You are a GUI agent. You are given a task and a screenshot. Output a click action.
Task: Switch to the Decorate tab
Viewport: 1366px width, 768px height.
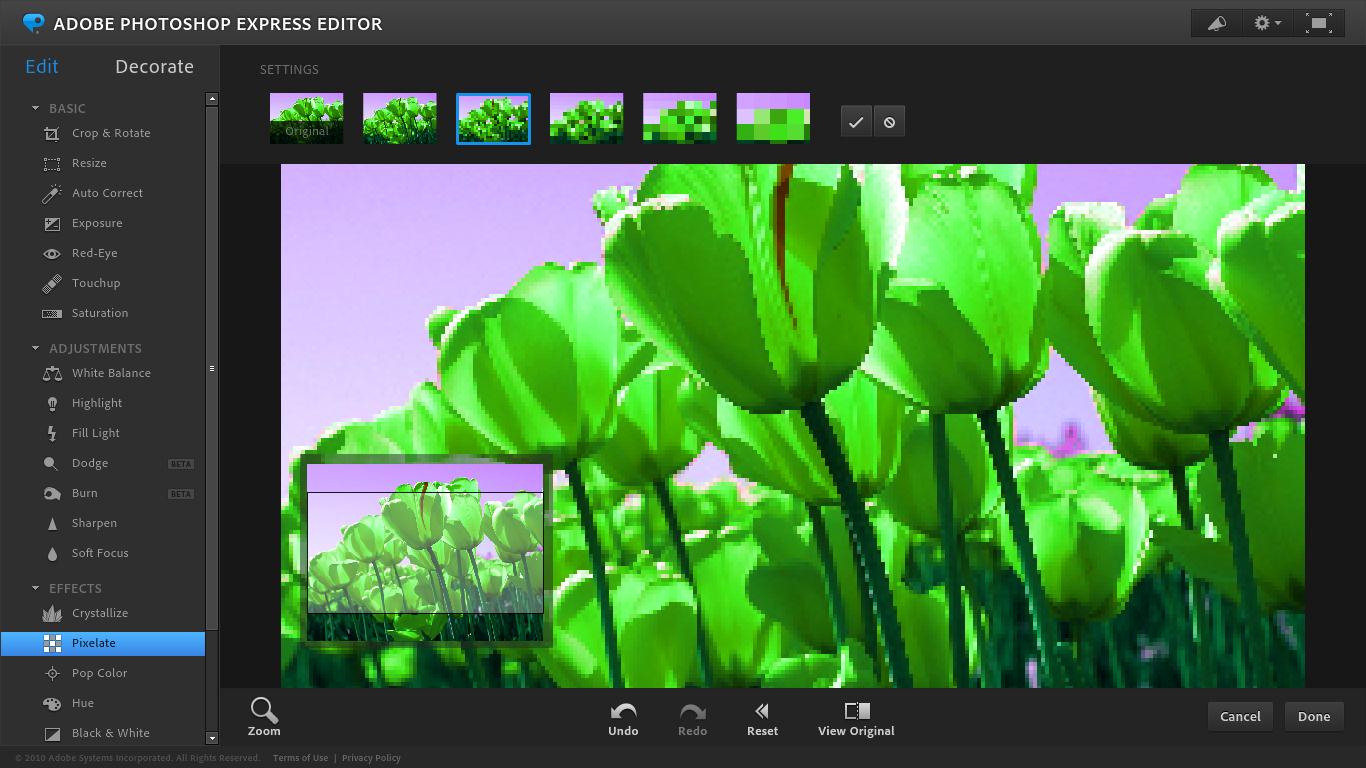click(154, 67)
